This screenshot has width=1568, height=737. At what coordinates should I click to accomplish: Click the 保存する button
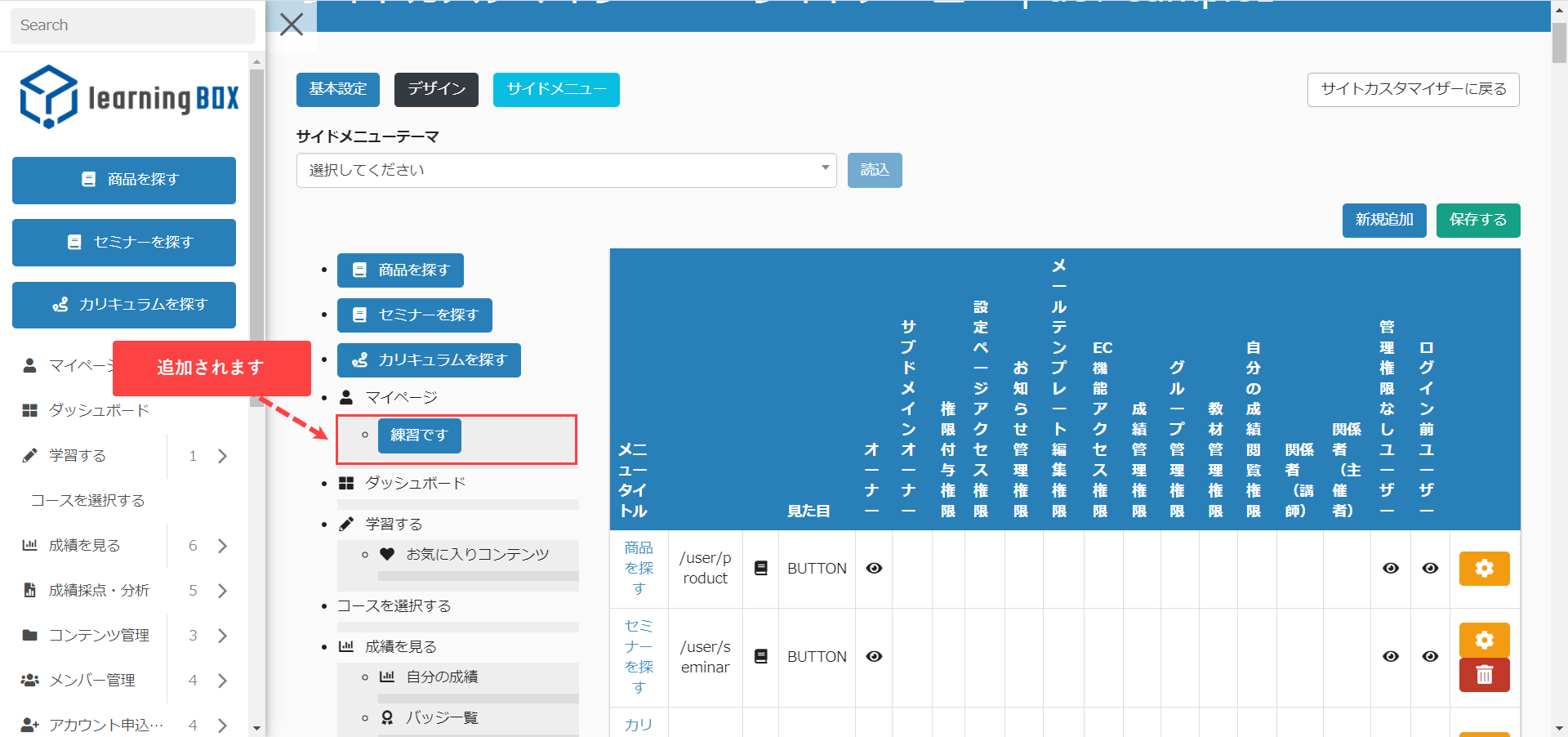coord(1477,220)
